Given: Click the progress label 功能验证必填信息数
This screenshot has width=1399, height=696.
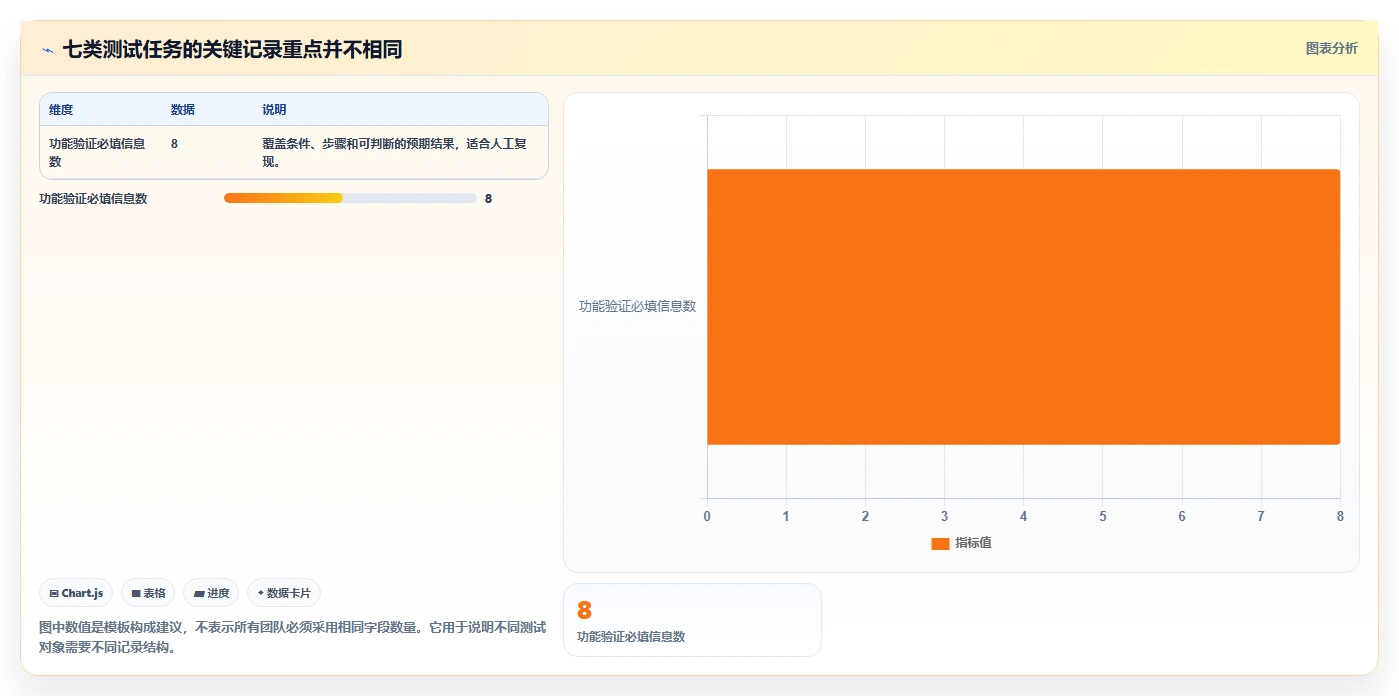Looking at the screenshot, I should pos(93,199).
